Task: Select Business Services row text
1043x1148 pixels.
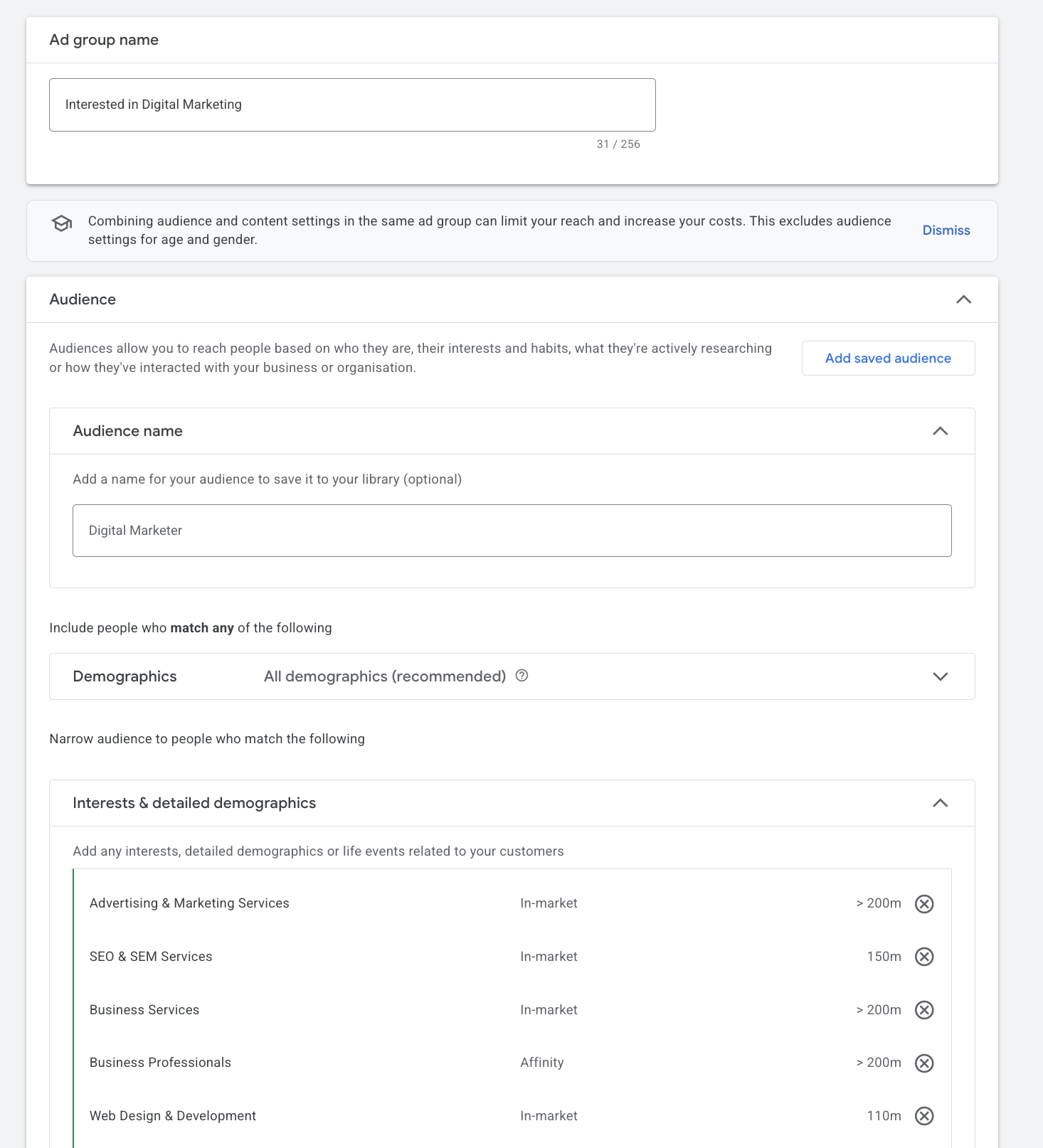Action: point(144,1010)
